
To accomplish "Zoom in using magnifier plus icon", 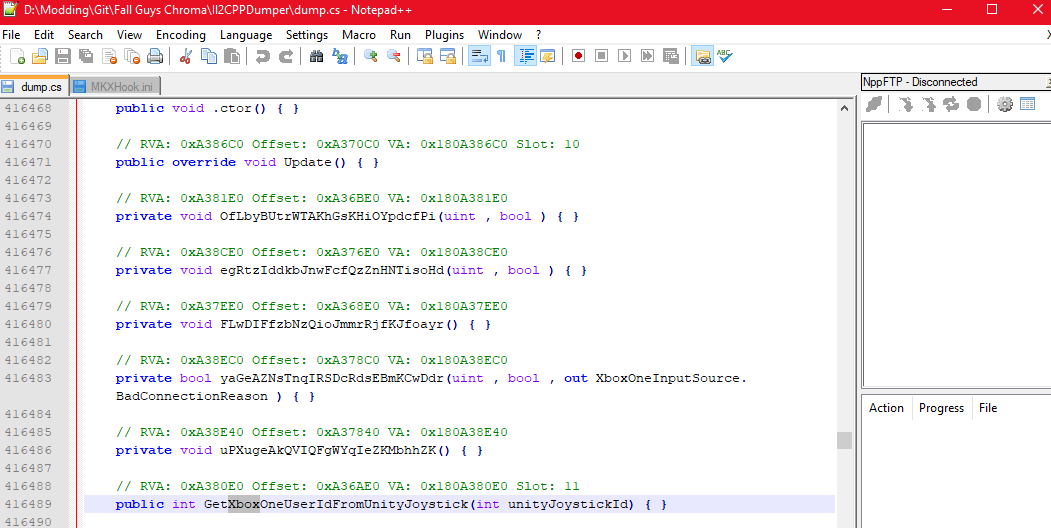I will coord(371,57).
